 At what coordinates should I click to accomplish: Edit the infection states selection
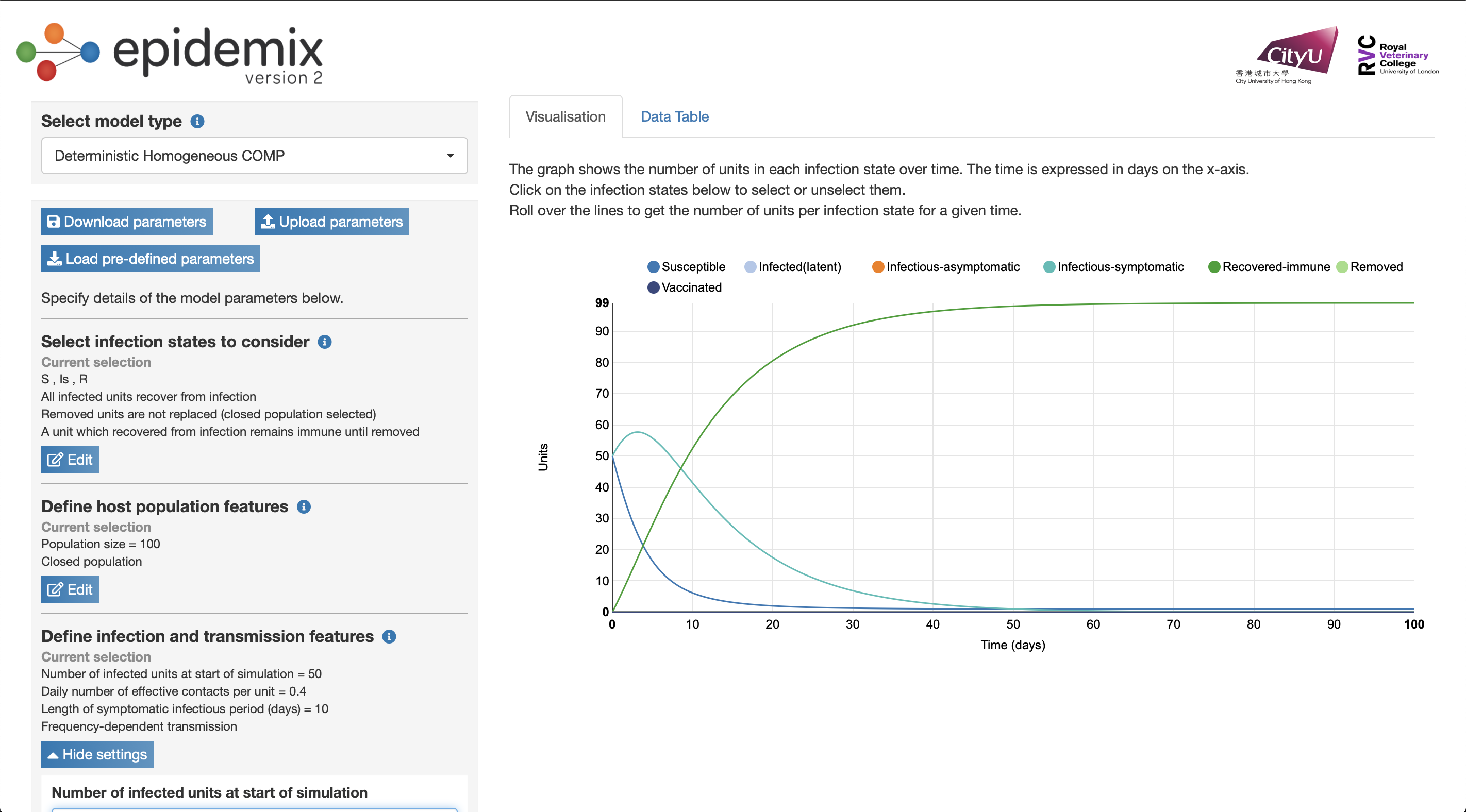point(70,459)
